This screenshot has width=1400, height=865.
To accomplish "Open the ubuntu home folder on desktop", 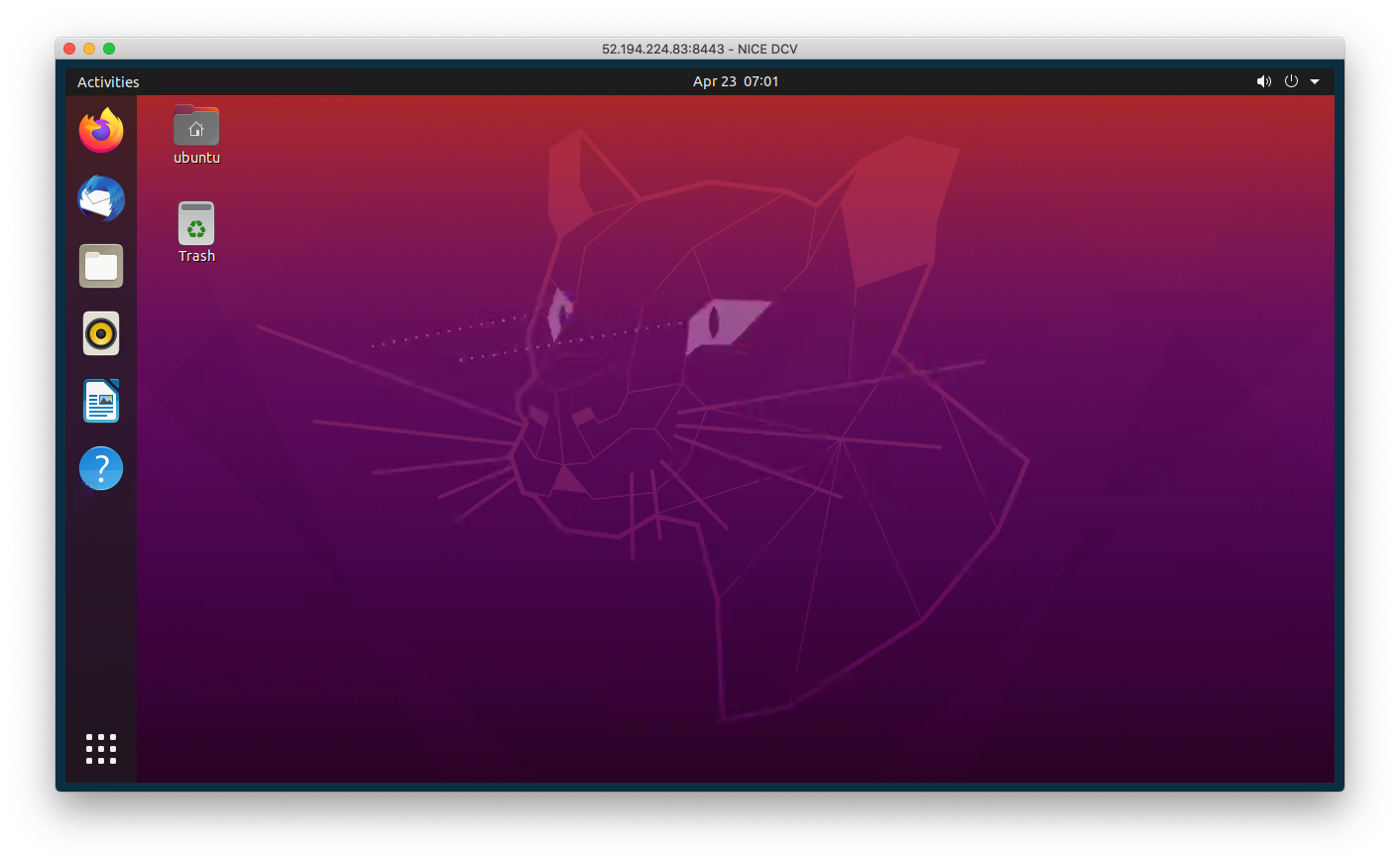I will click(x=195, y=126).
